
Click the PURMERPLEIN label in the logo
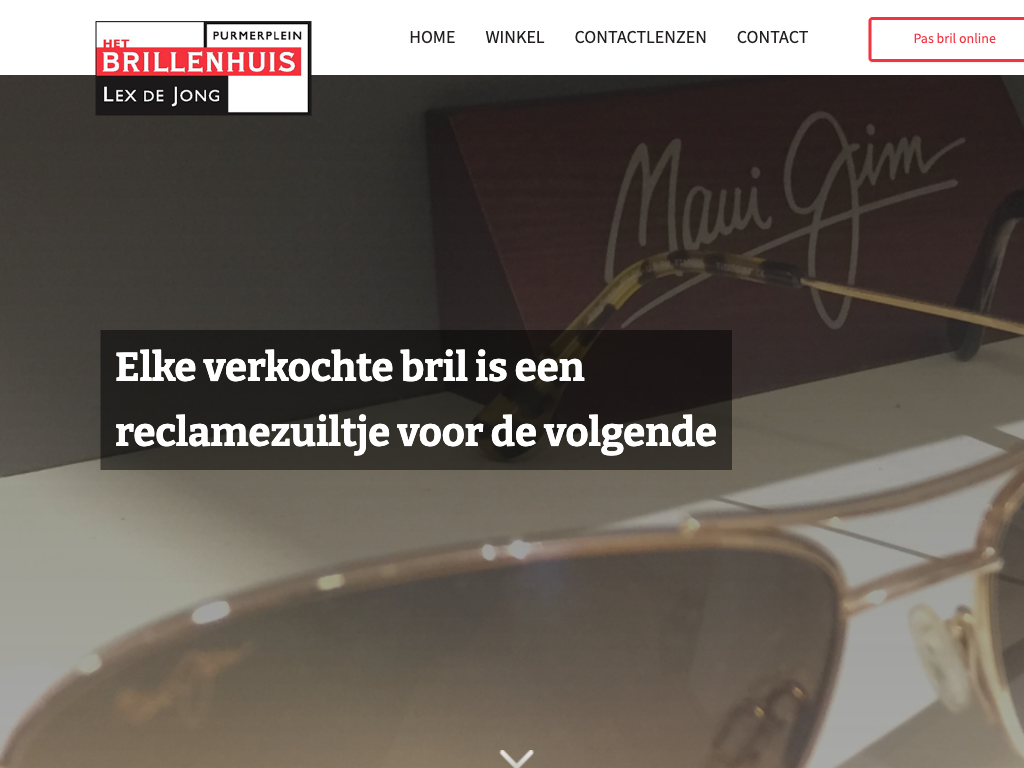pyautogui.click(x=257, y=35)
